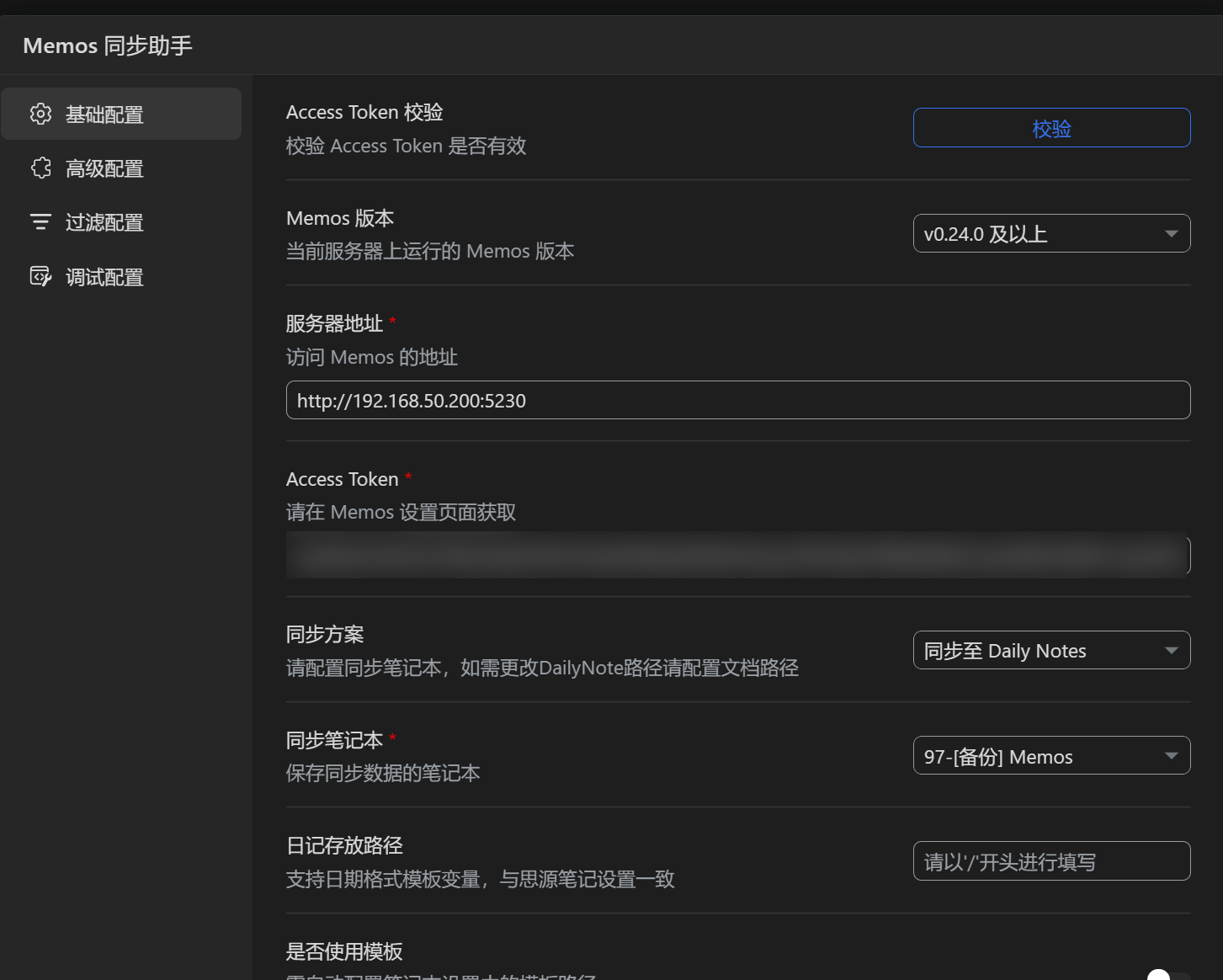Click the '是否使用模板' label
The height and width of the screenshot is (980, 1223).
point(344,951)
